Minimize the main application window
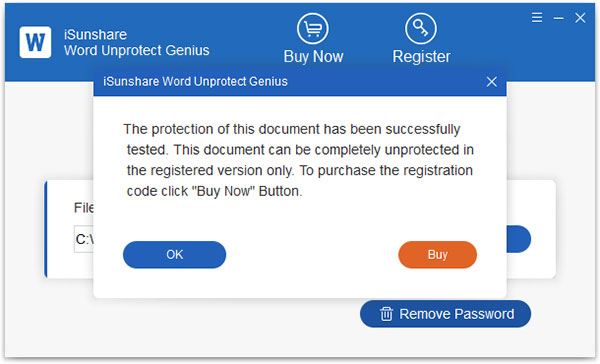Viewport: 600px width, 364px height. (x=559, y=18)
